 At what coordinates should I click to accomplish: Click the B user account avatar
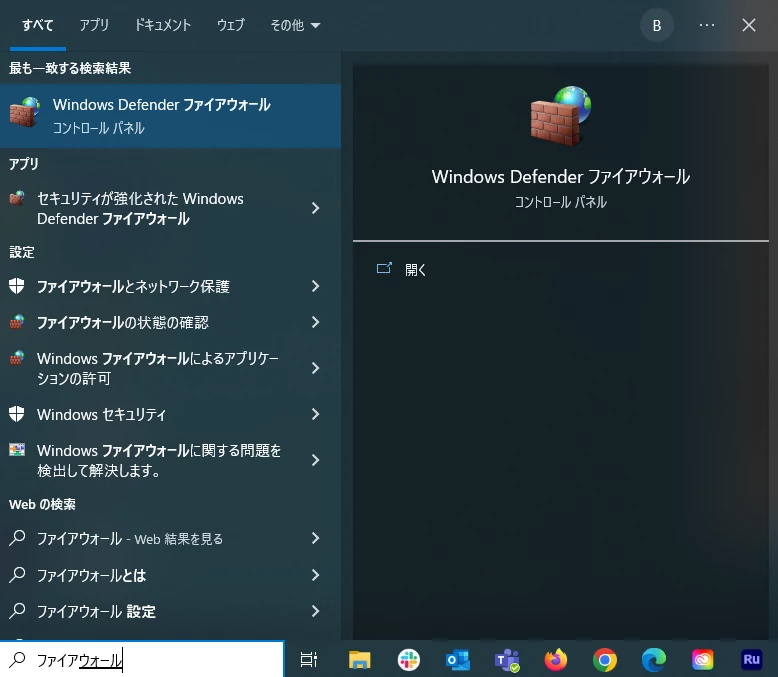[x=656, y=25]
